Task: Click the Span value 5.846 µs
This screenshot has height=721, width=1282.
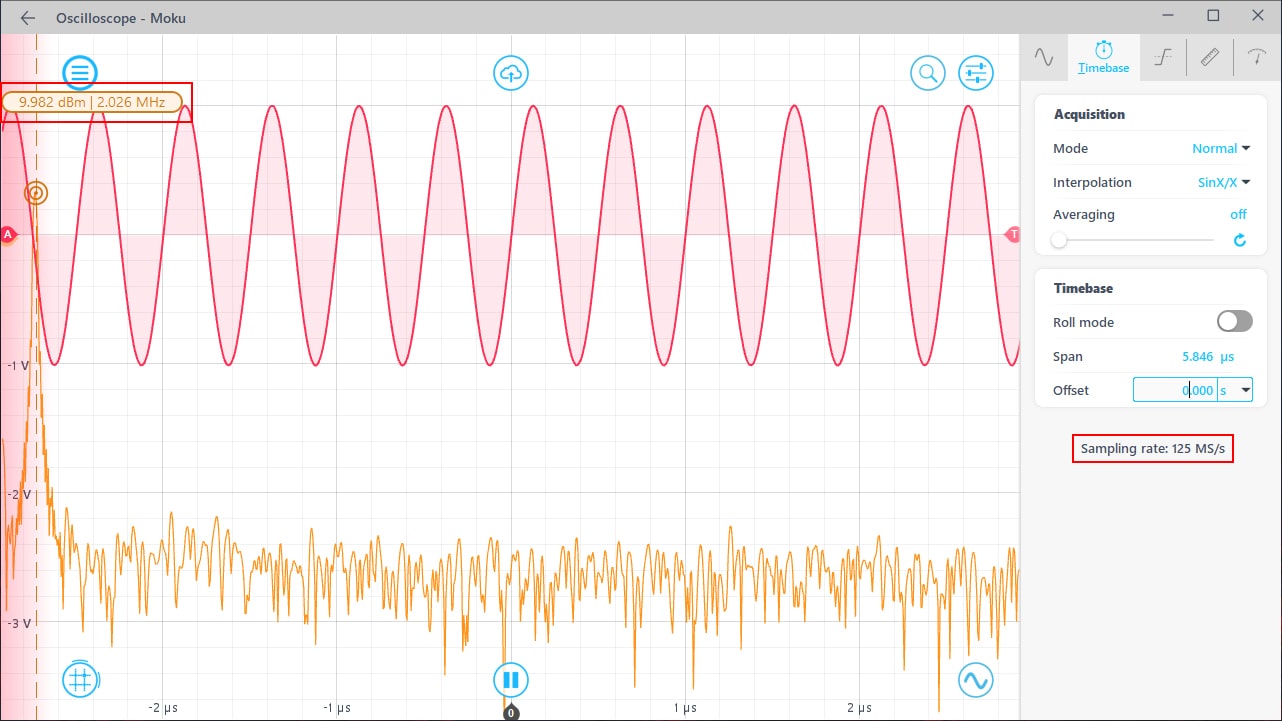Action: 1206,356
